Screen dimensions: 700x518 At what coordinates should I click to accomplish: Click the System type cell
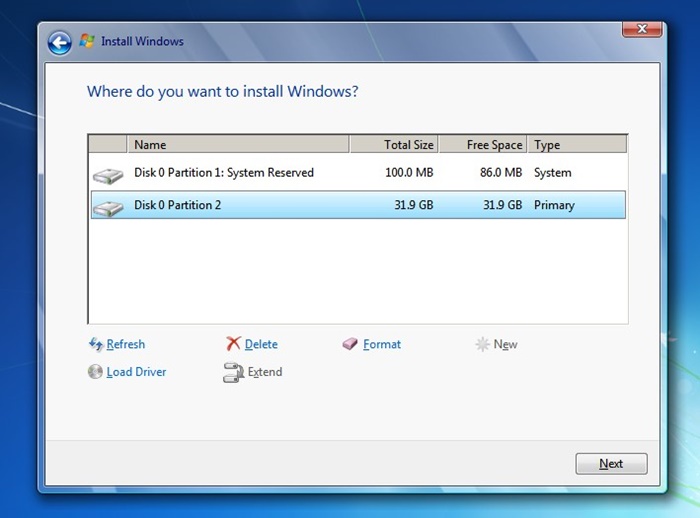(553, 173)
